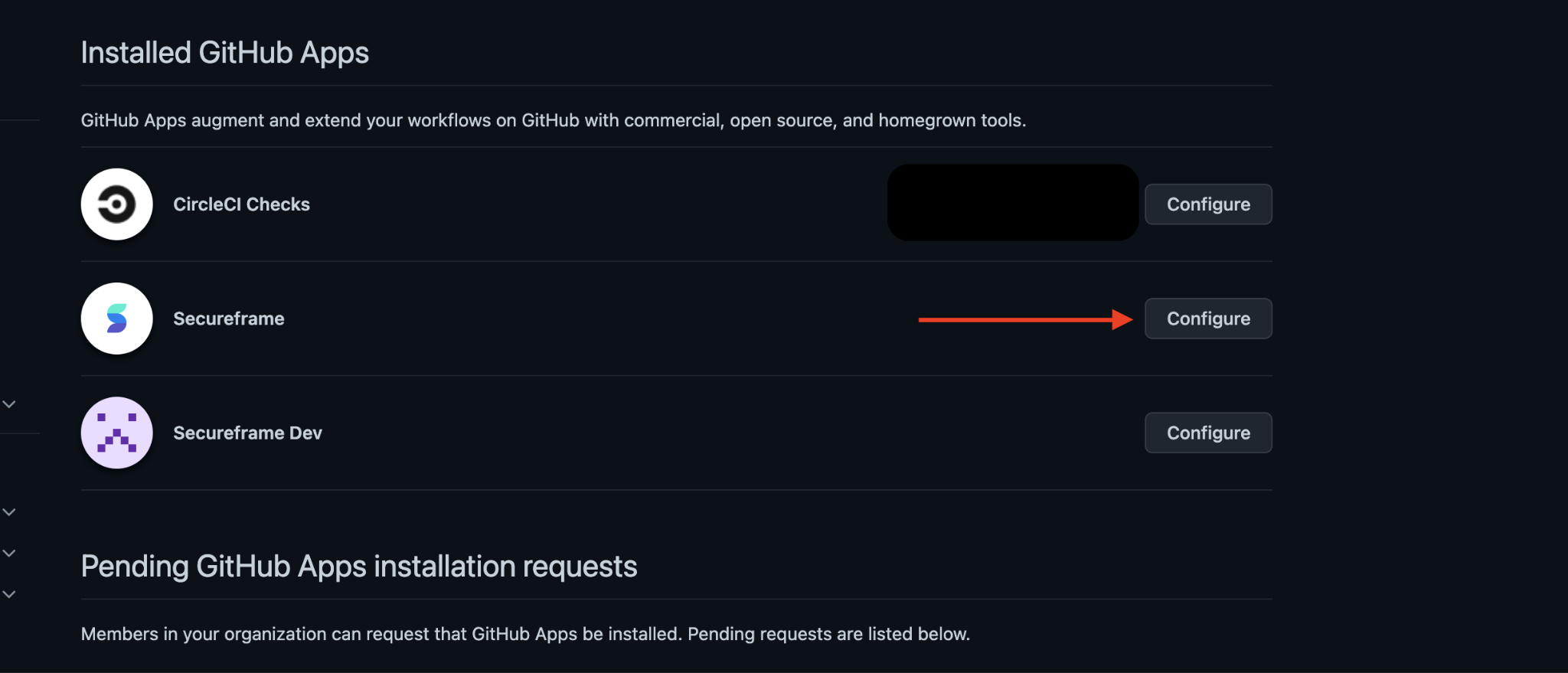Open the Secureframe Dev app name link
This screenshot has height=673, width=1568.
[247, 433]
